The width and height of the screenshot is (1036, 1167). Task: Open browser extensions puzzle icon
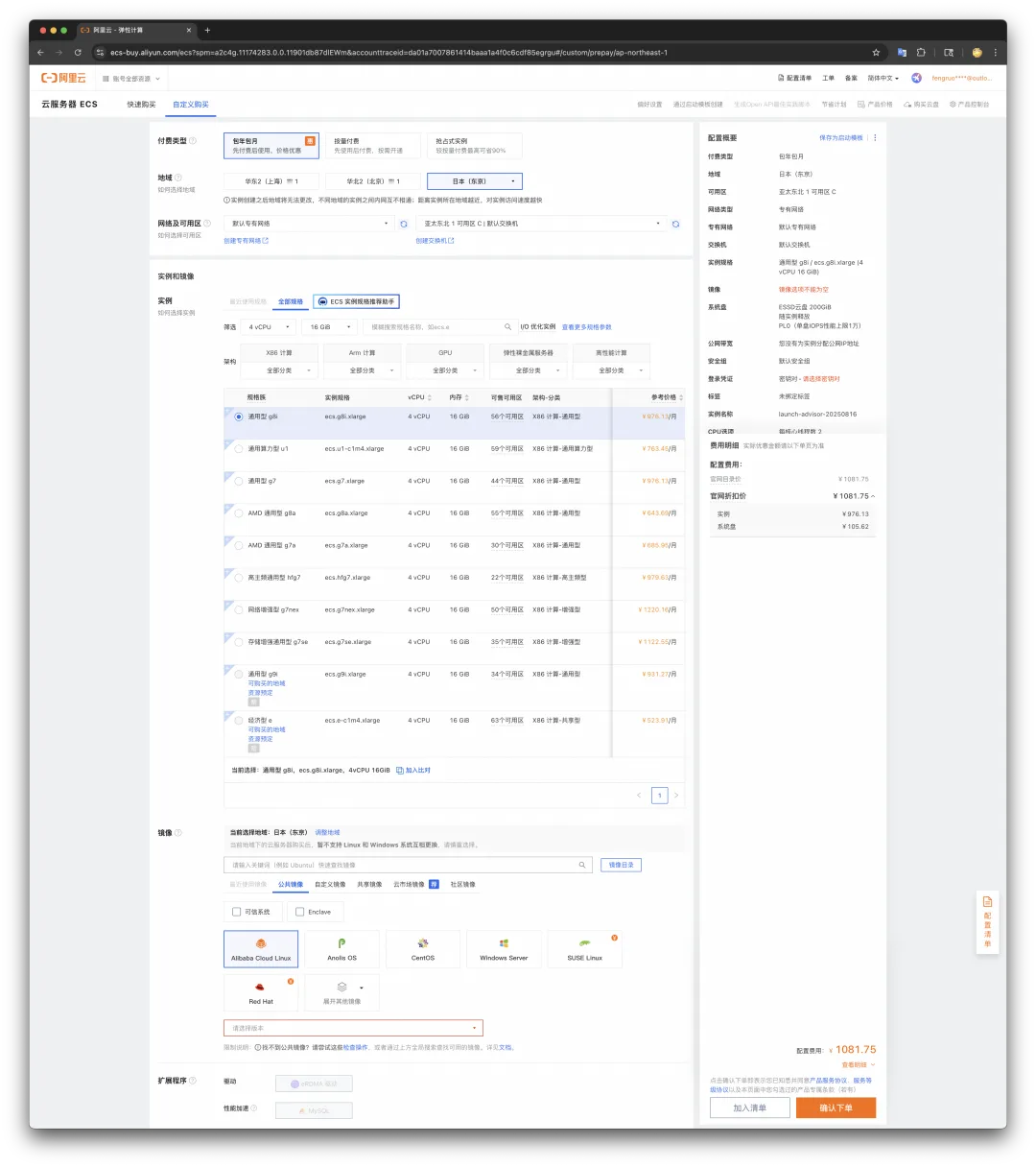pos(921,53)
